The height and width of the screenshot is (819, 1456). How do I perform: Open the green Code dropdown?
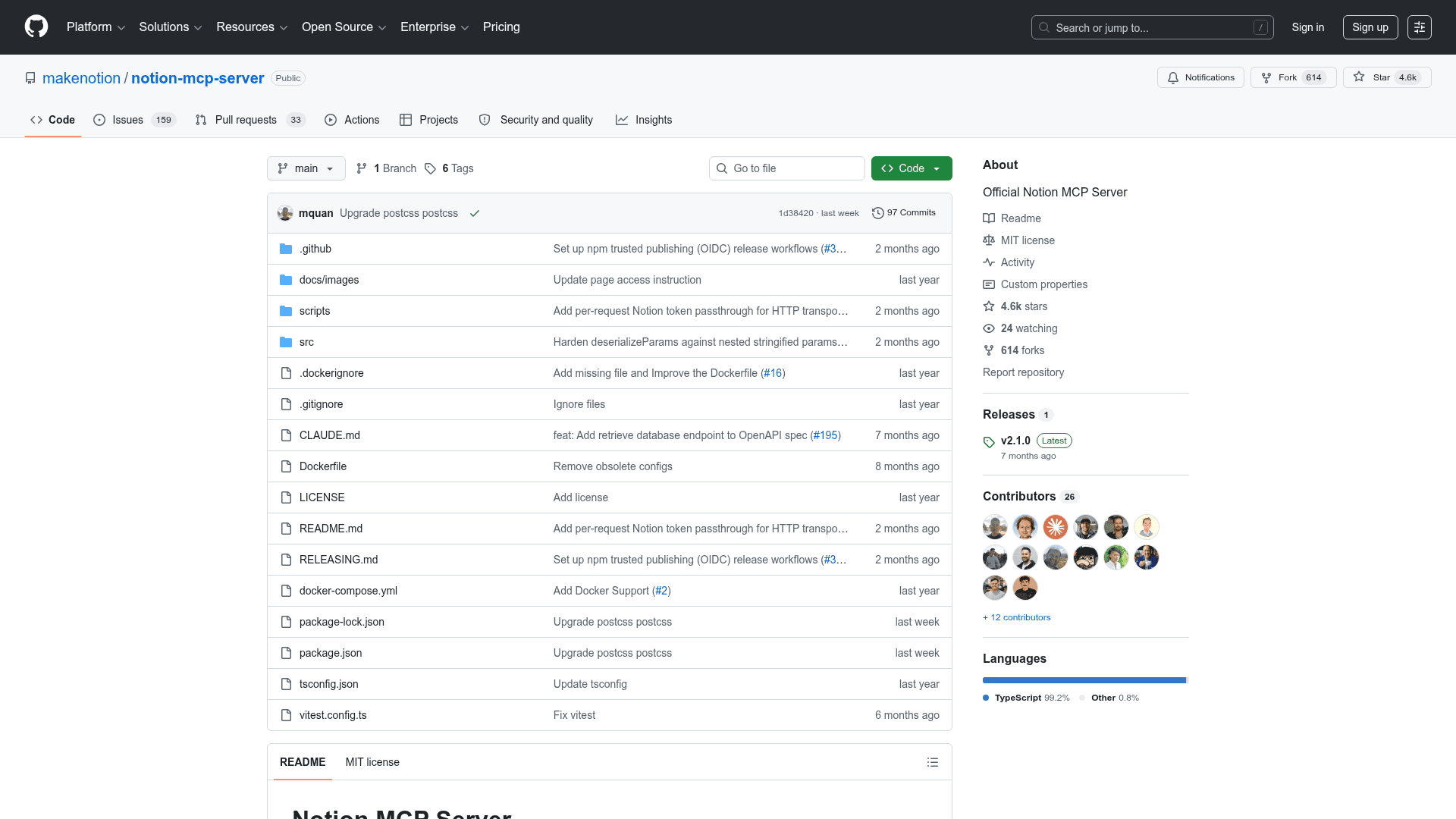(912, 168)
